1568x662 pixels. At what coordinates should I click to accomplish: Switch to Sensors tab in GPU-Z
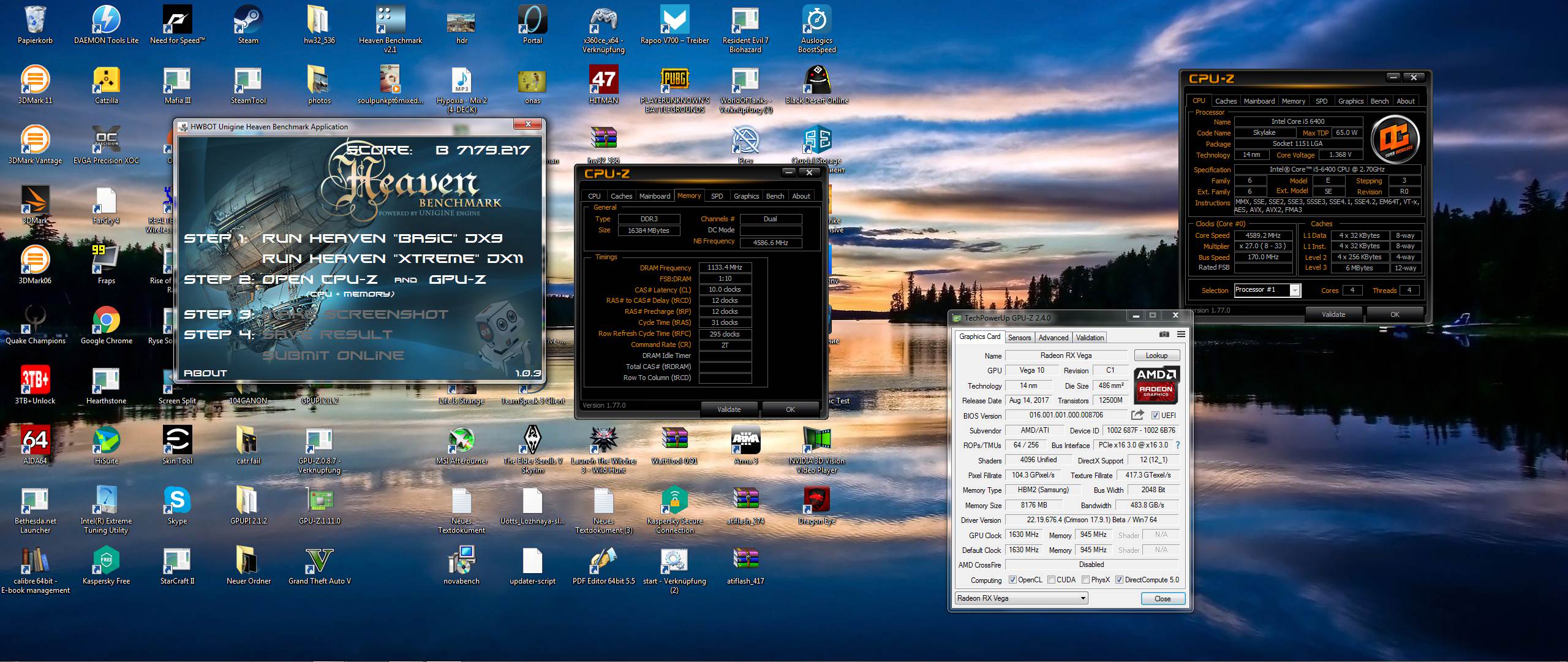[1019, 338]
